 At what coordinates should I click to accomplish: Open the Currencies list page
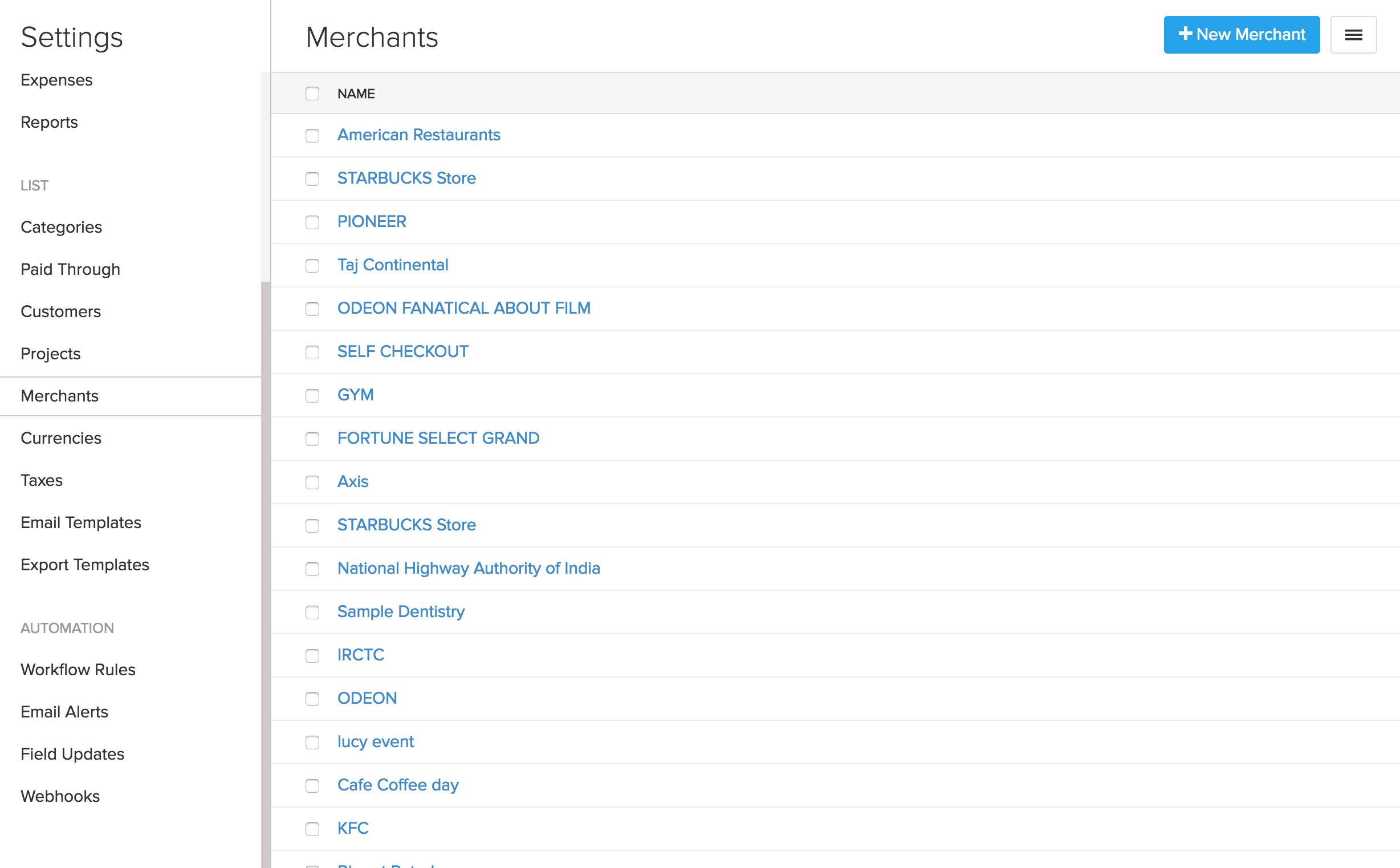(61, 438)
